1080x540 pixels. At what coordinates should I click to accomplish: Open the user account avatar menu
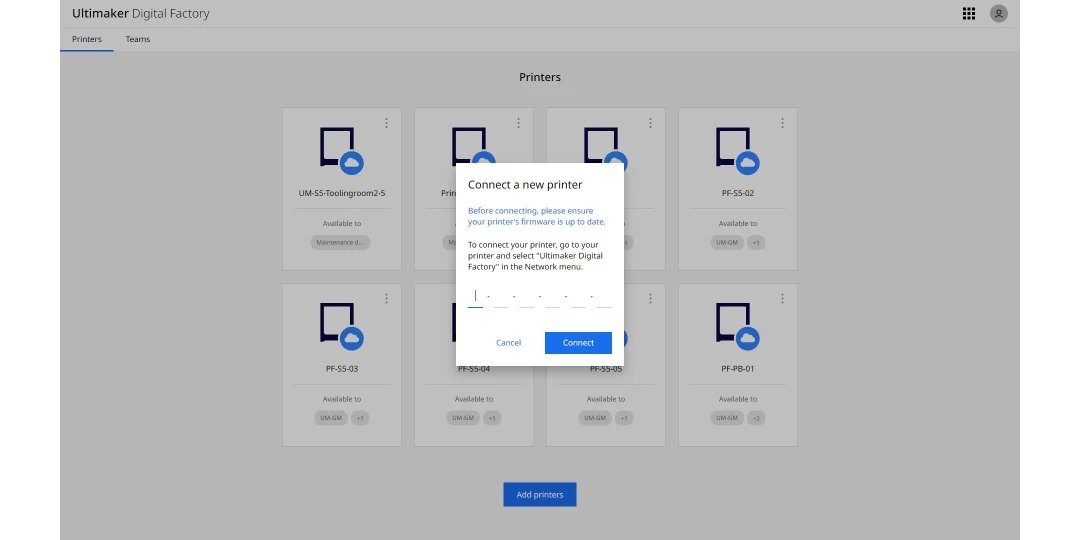coord(999,14)
